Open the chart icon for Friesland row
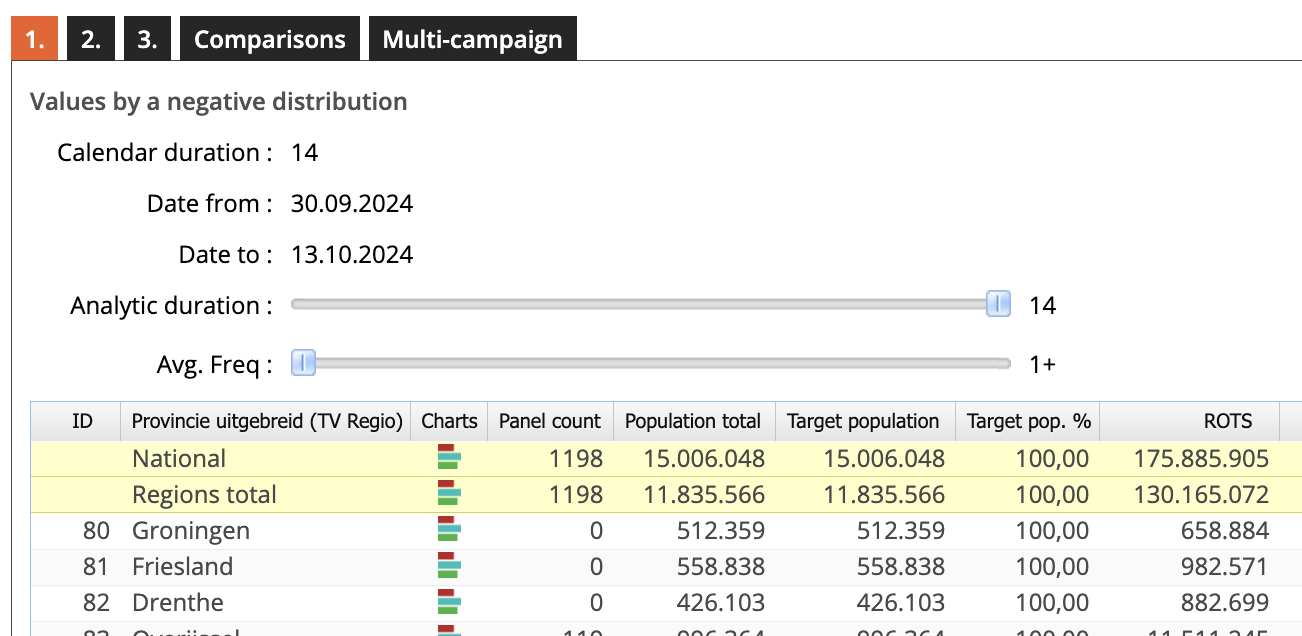The image size is (1302, 636). [449, 567]
